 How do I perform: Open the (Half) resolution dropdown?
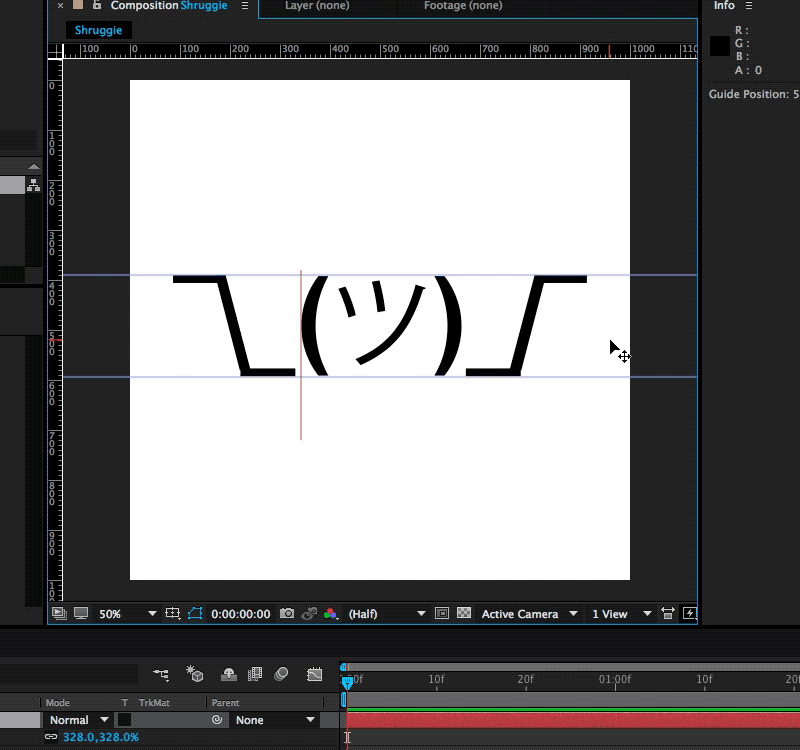click(x=386, y=614)
